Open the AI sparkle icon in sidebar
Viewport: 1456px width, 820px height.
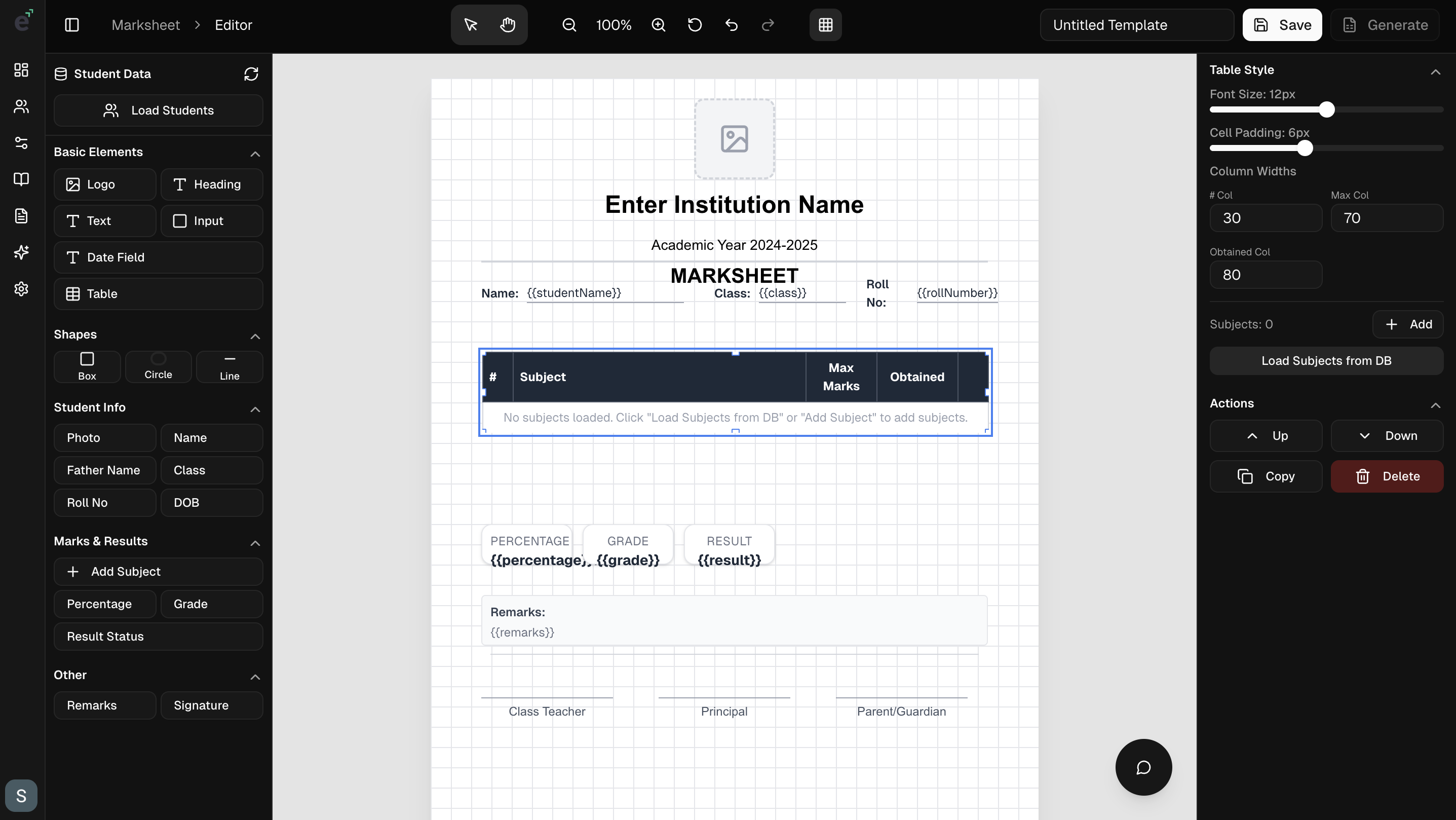tap(21, 252)
